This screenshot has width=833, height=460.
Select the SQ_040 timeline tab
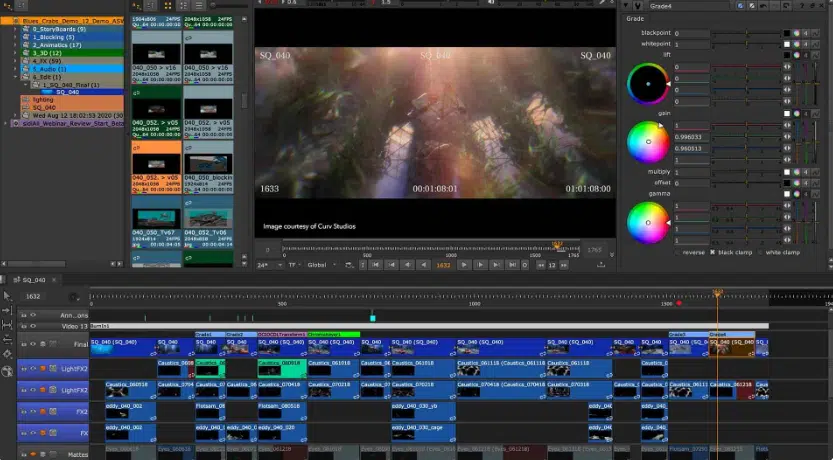(32, 281)
